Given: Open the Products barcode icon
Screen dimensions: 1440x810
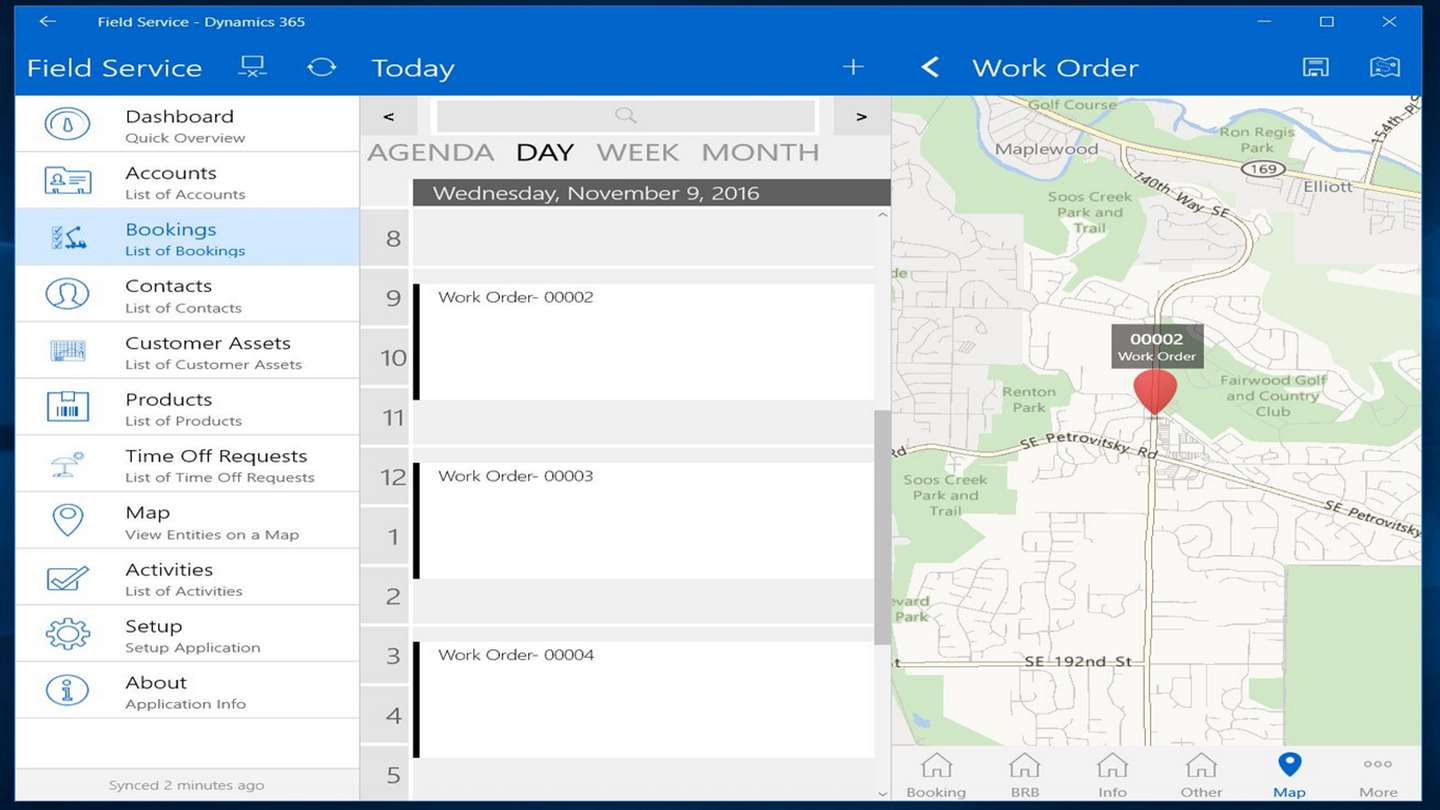Looking at the screenshot, I should coord(68,407).
